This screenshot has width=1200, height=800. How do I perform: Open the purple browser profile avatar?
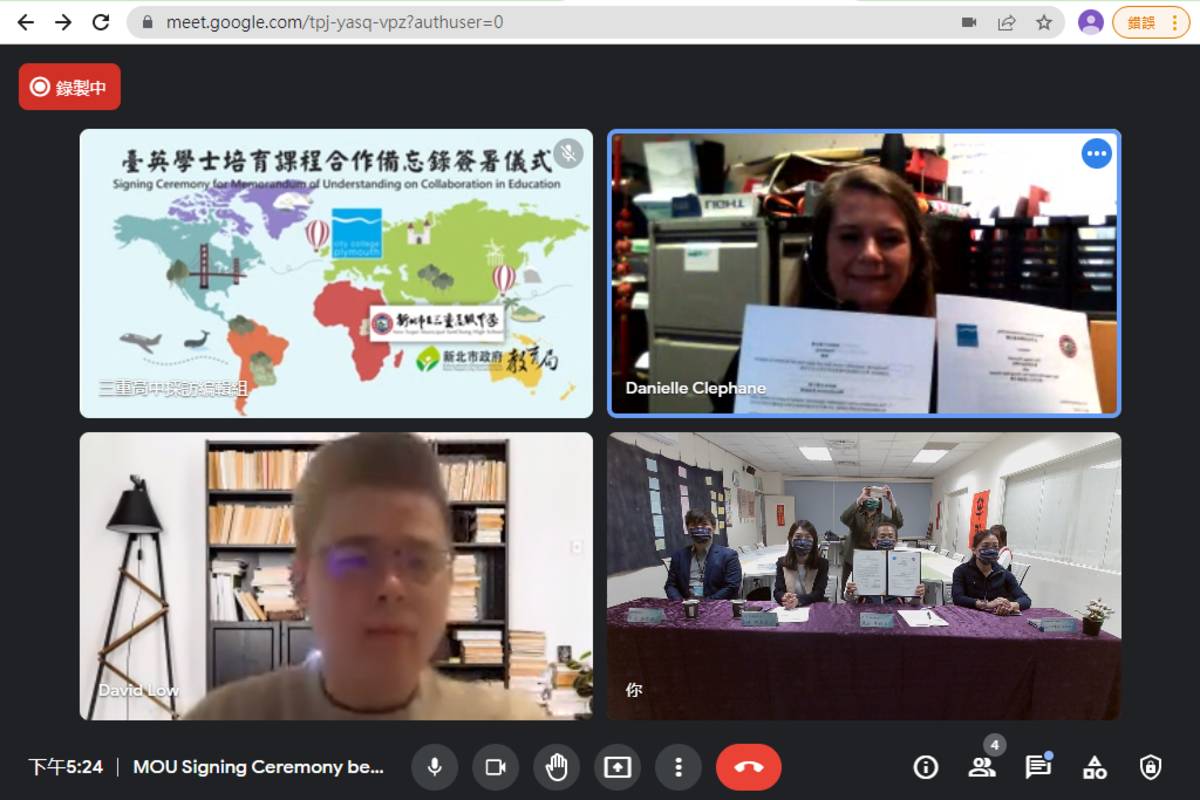click(x=1091, y=22)
